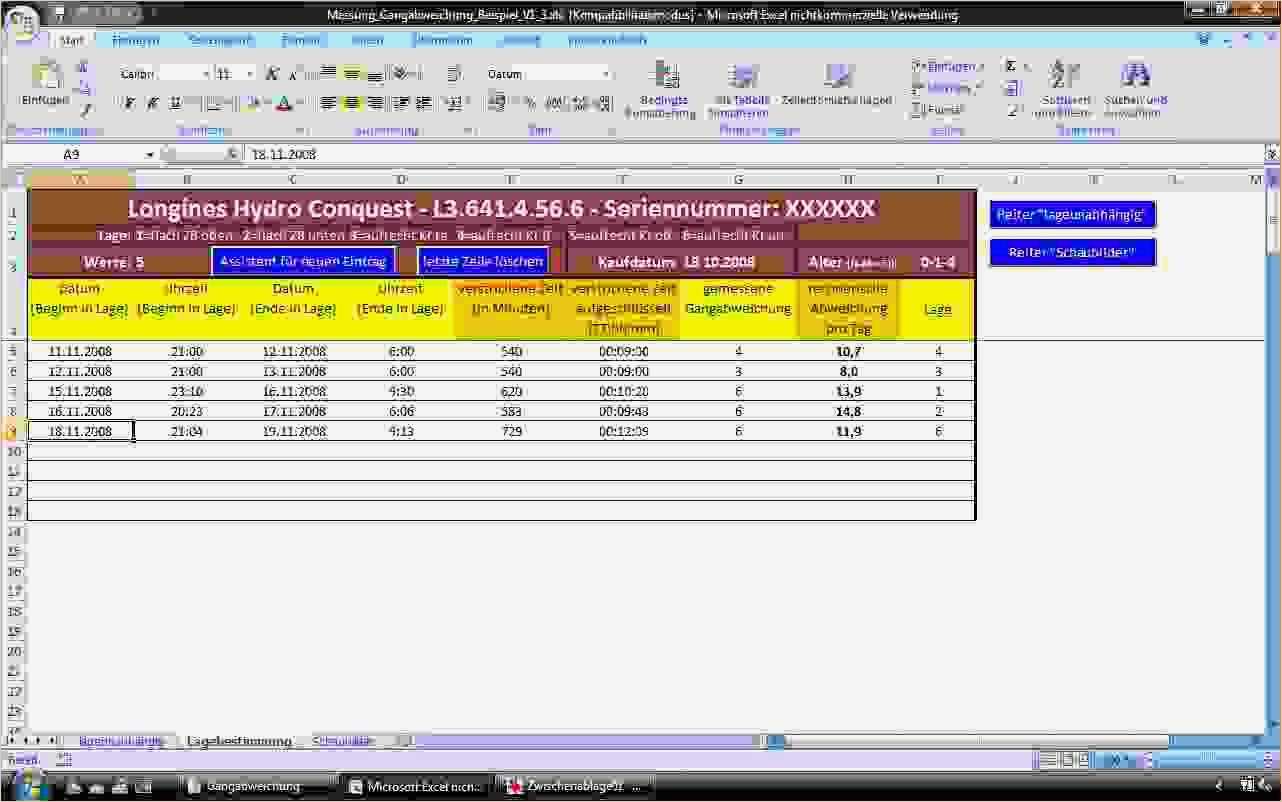Switch to the Schaubilder sheet tab
This screenshot has width=1282, height=802.
click(x=343, y=741)
